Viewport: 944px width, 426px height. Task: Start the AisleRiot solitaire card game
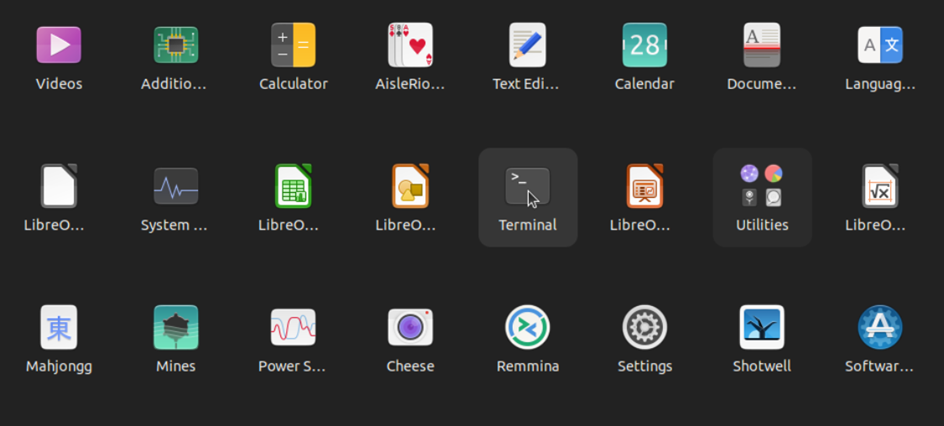pos(410,45)
